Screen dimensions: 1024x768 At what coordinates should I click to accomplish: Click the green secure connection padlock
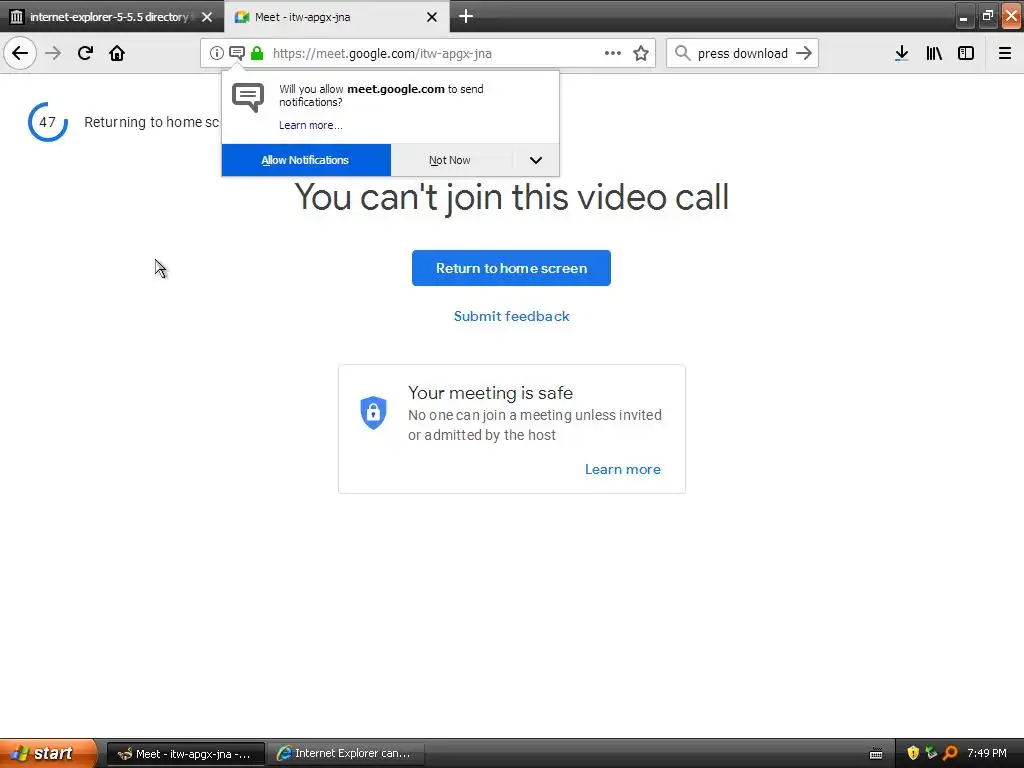point(257,53)
